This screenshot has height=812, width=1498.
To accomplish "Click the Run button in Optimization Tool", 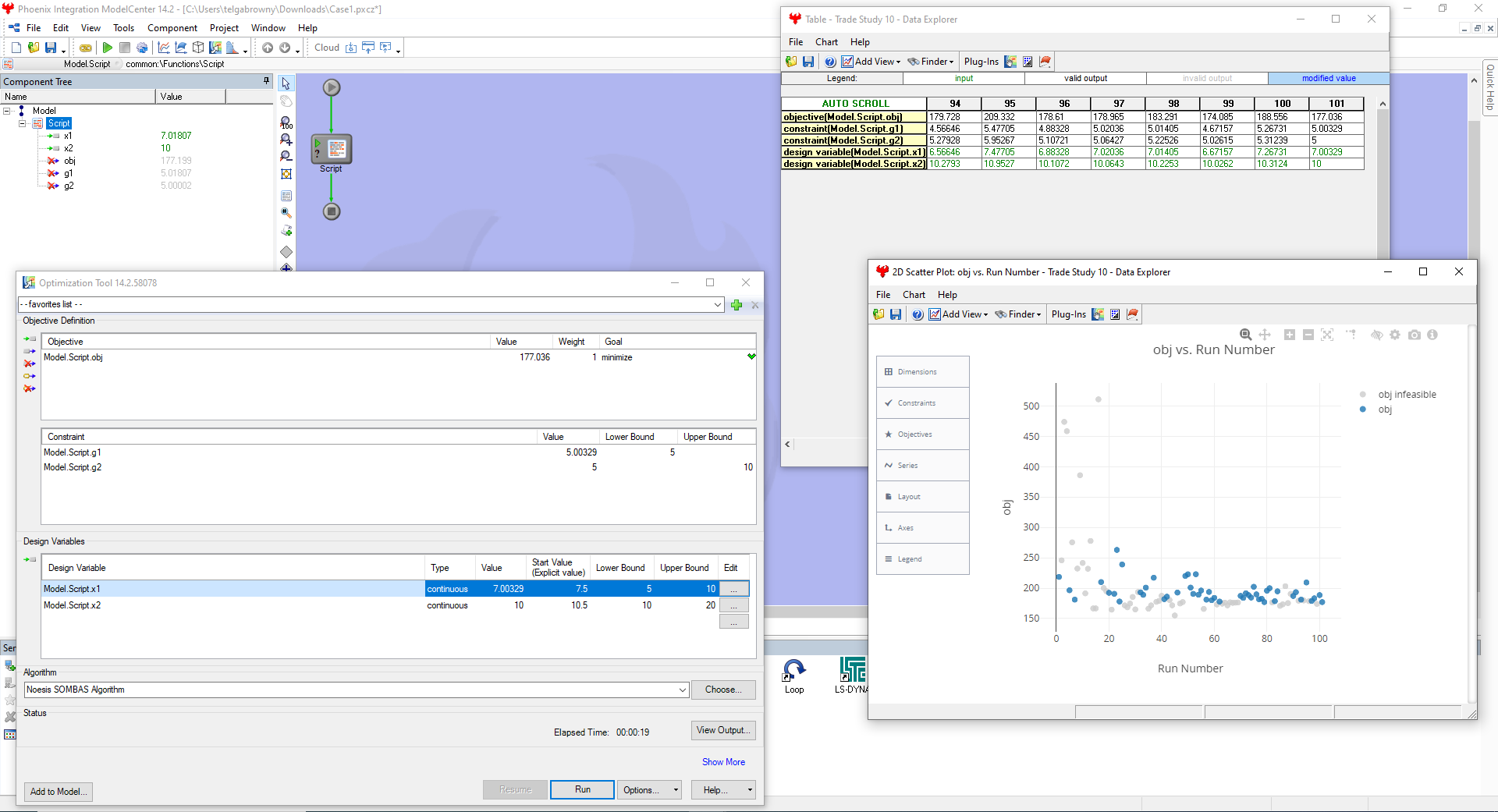I will tap(583, 790).
